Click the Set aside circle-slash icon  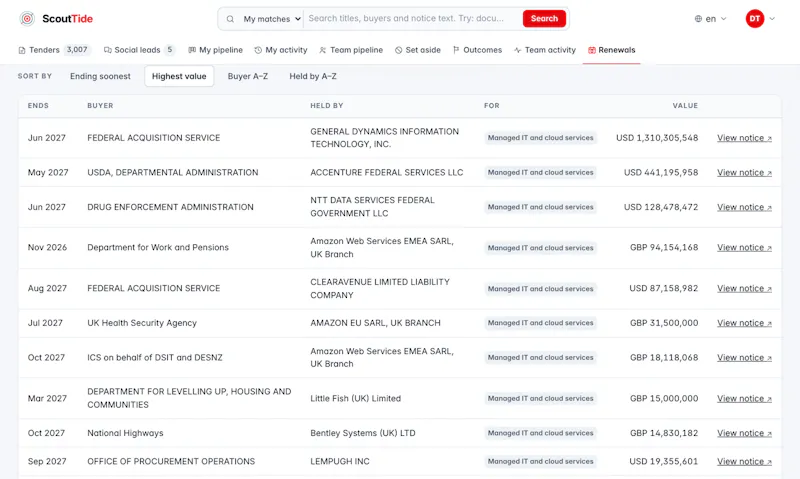[x=398, y=50]
